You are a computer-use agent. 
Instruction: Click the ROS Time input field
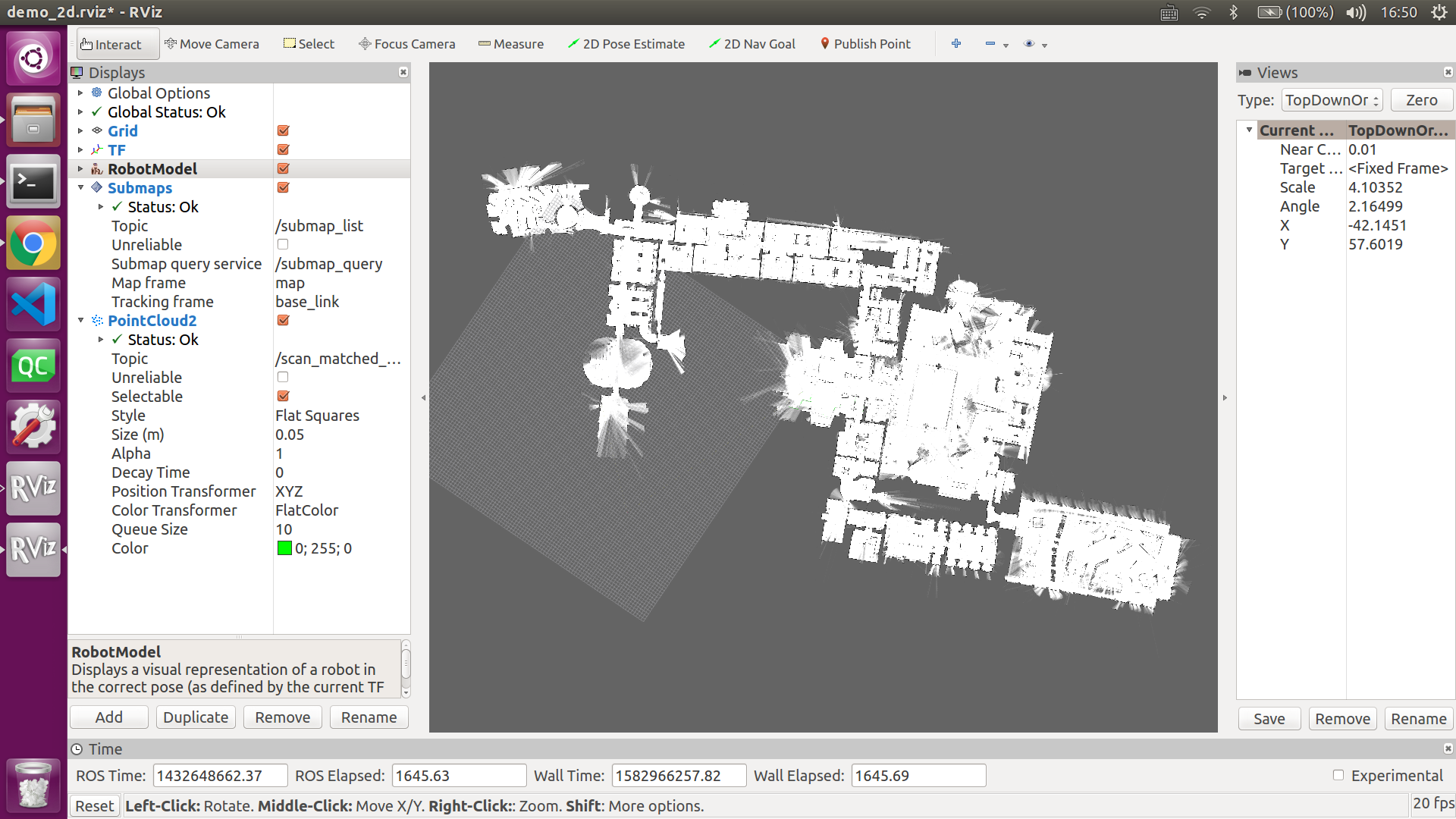pos(220,775)
